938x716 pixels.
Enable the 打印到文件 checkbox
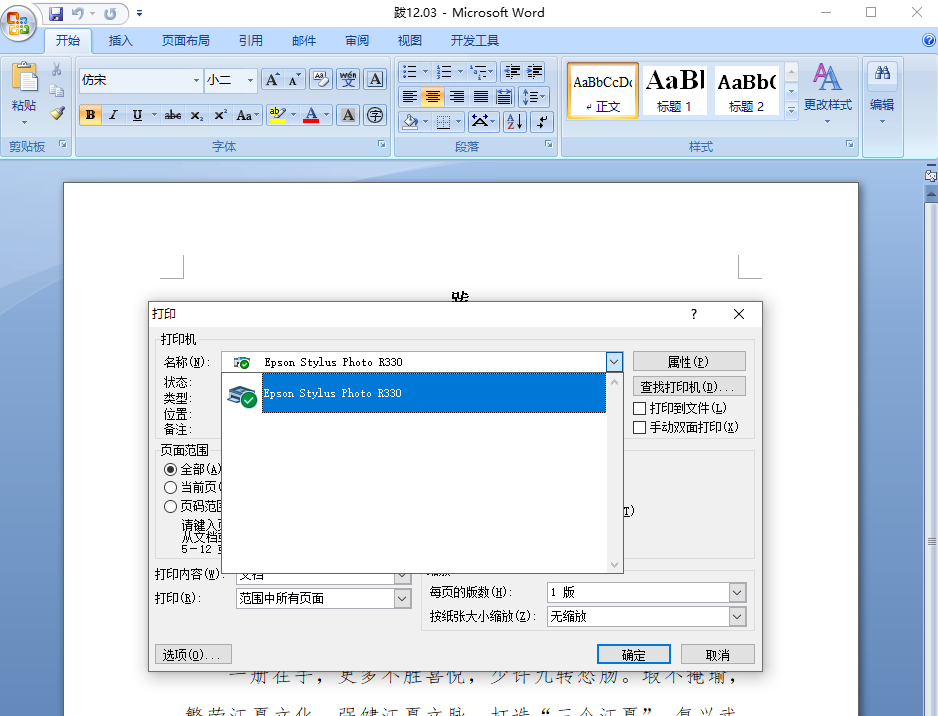click(640, 408)
